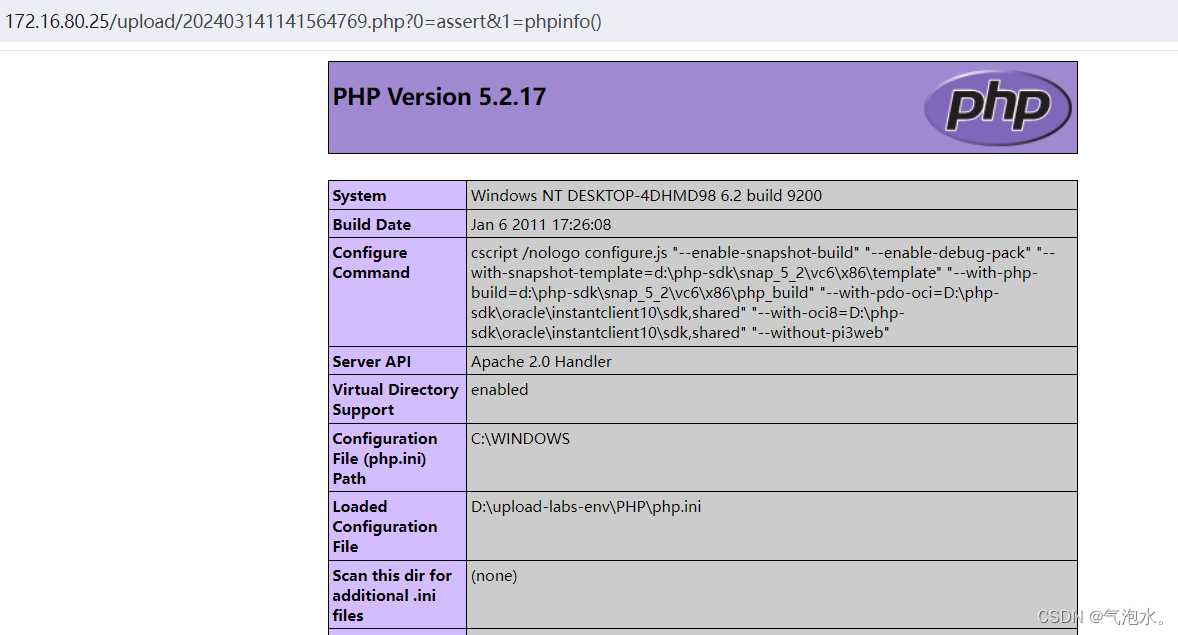This screenshot has width=1178, height=635.
Task: Select the cscript configure.js command text
Action: tap(763, 292)
